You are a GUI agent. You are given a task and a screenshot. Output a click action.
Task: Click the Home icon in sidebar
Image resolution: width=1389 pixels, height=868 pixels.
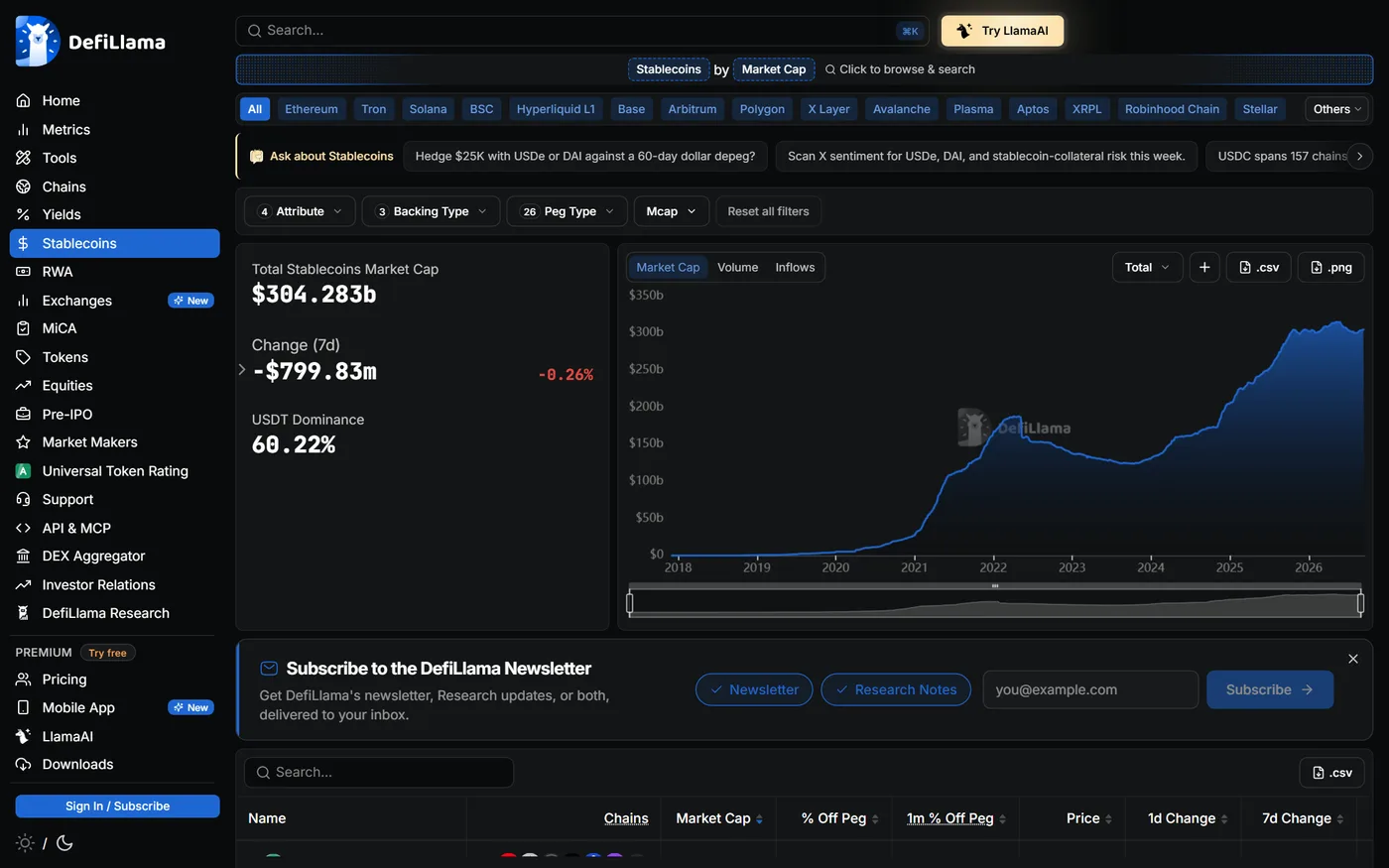coord(23,100)
